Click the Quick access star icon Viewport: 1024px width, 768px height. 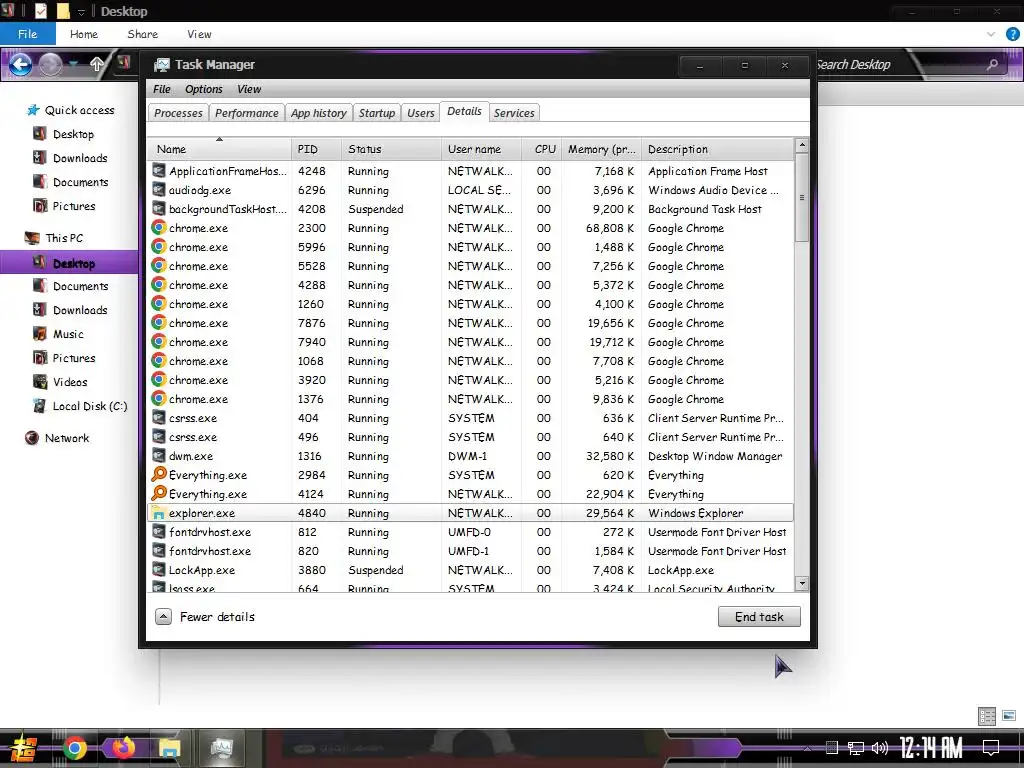[x=33, y=110]
